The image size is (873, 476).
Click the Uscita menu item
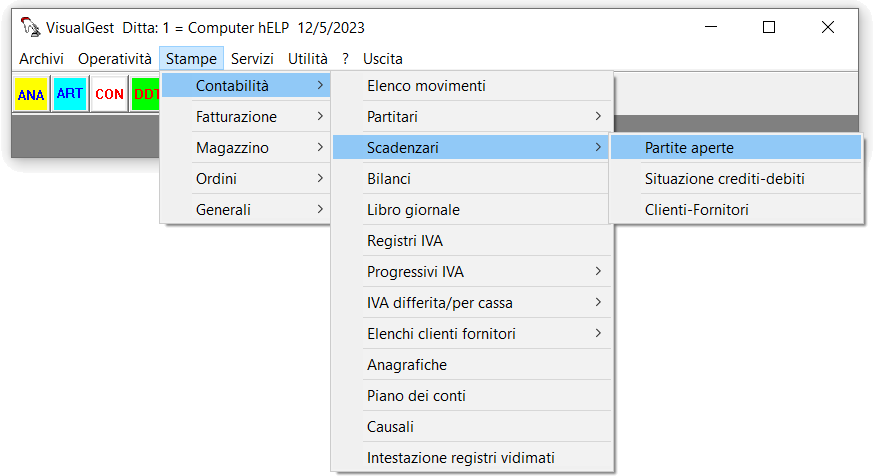tap(382, 58)
